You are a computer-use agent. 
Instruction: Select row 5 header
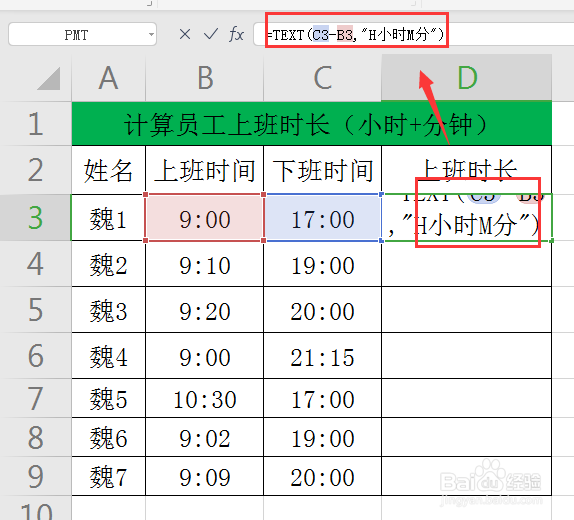pyautogui.click(x=36, y=310)
